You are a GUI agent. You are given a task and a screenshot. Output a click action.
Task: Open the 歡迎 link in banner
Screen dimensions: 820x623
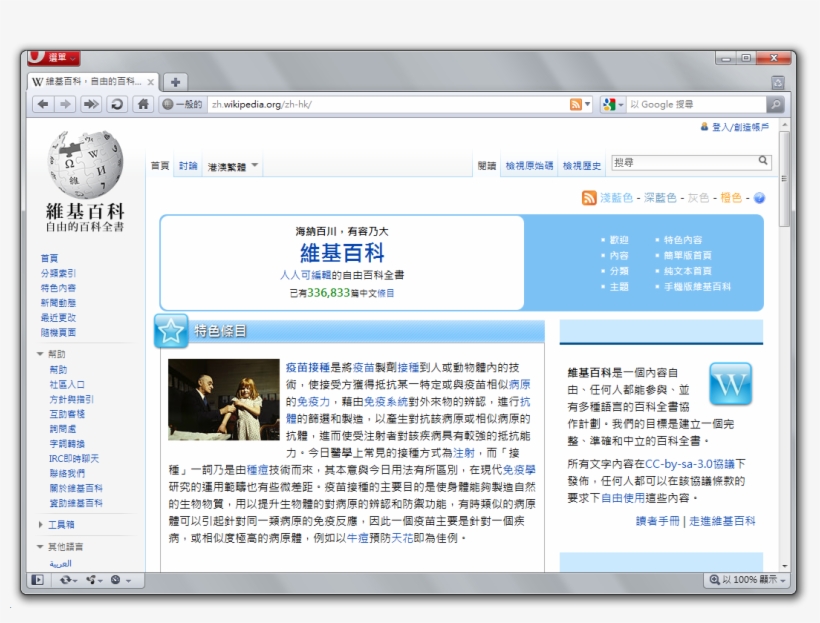[x=619, y=240]
